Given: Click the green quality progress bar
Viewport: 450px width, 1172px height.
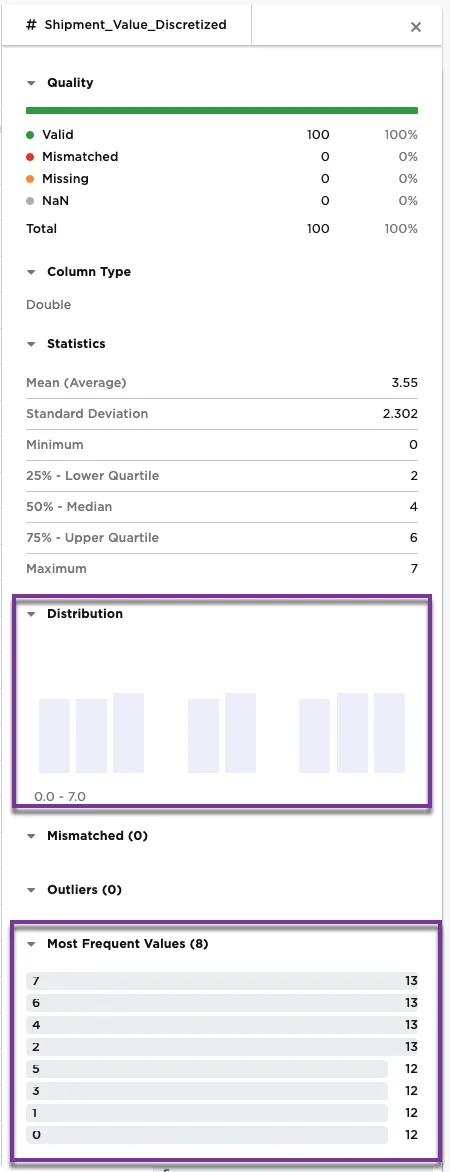Looking at the screenshot, I should pyautogui.click(x=222, y=111).
